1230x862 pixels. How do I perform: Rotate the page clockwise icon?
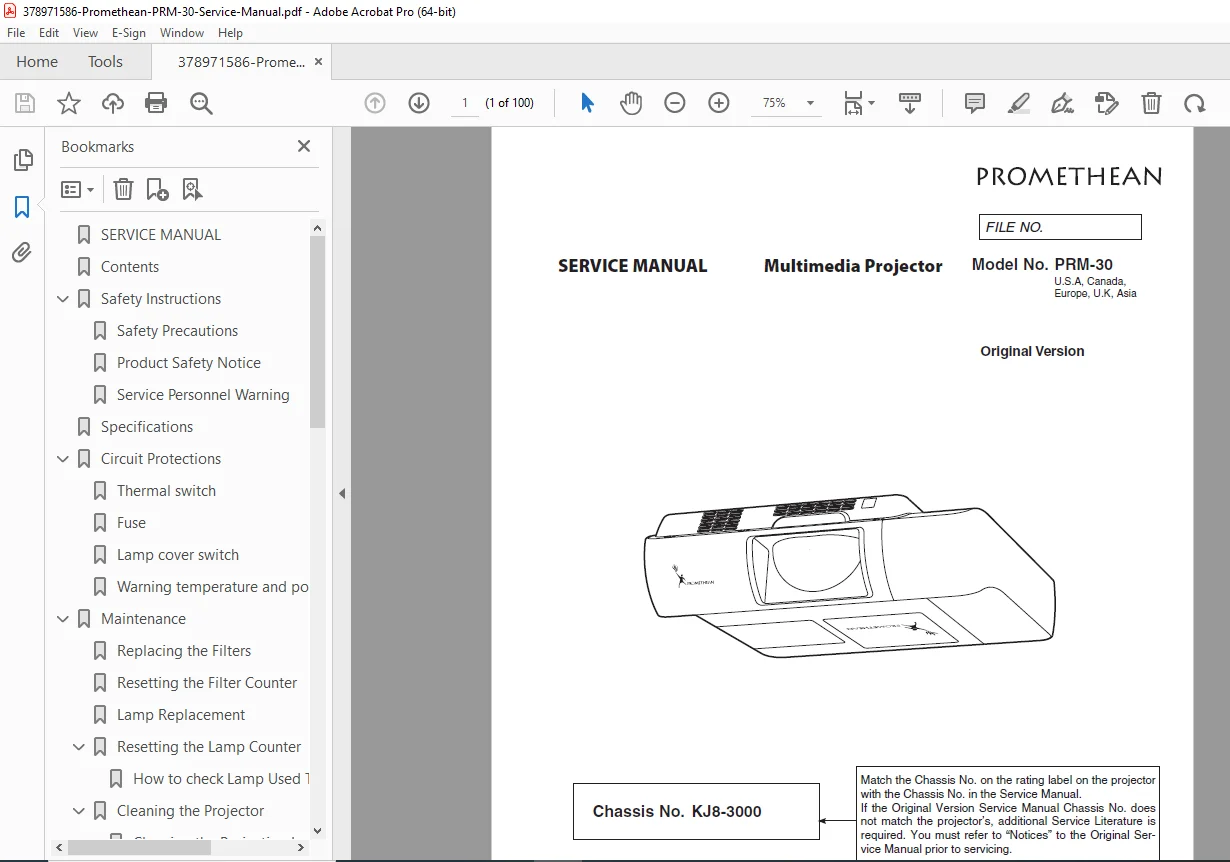[1195, 103]
